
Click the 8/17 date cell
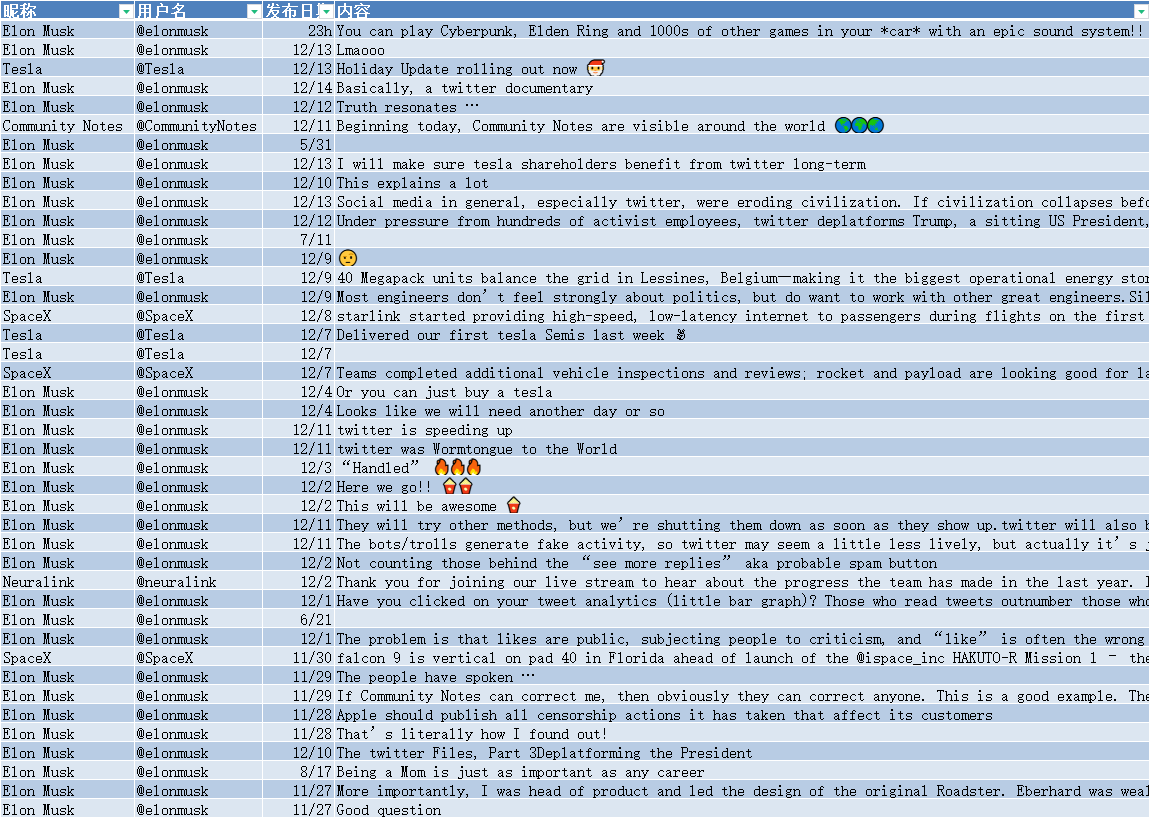pyautogui.click(x=299, y=773)
